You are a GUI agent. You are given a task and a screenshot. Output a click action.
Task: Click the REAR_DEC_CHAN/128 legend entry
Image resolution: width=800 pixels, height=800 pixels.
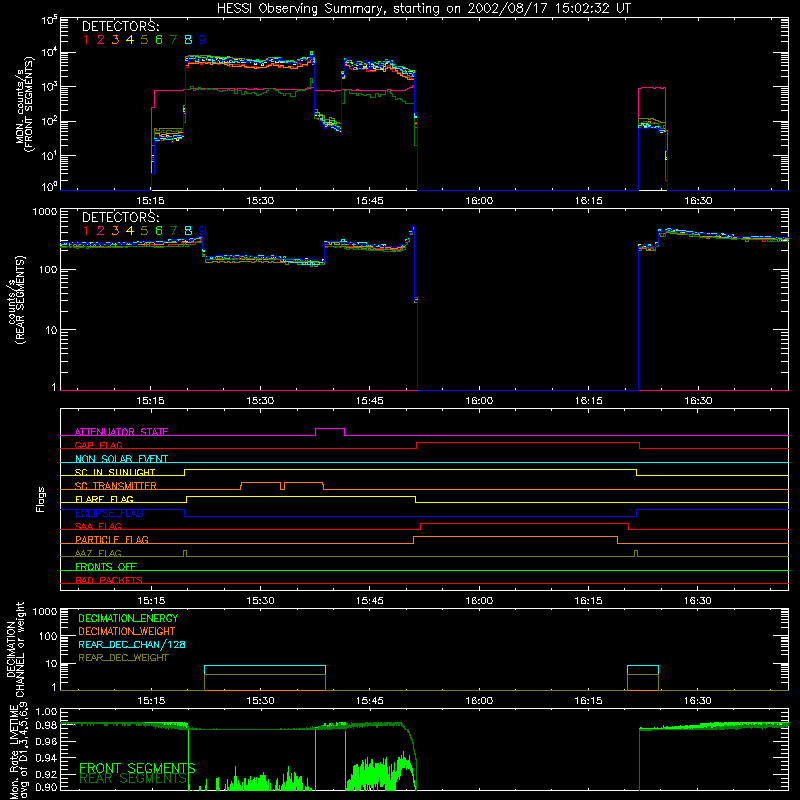pos(132,644)
